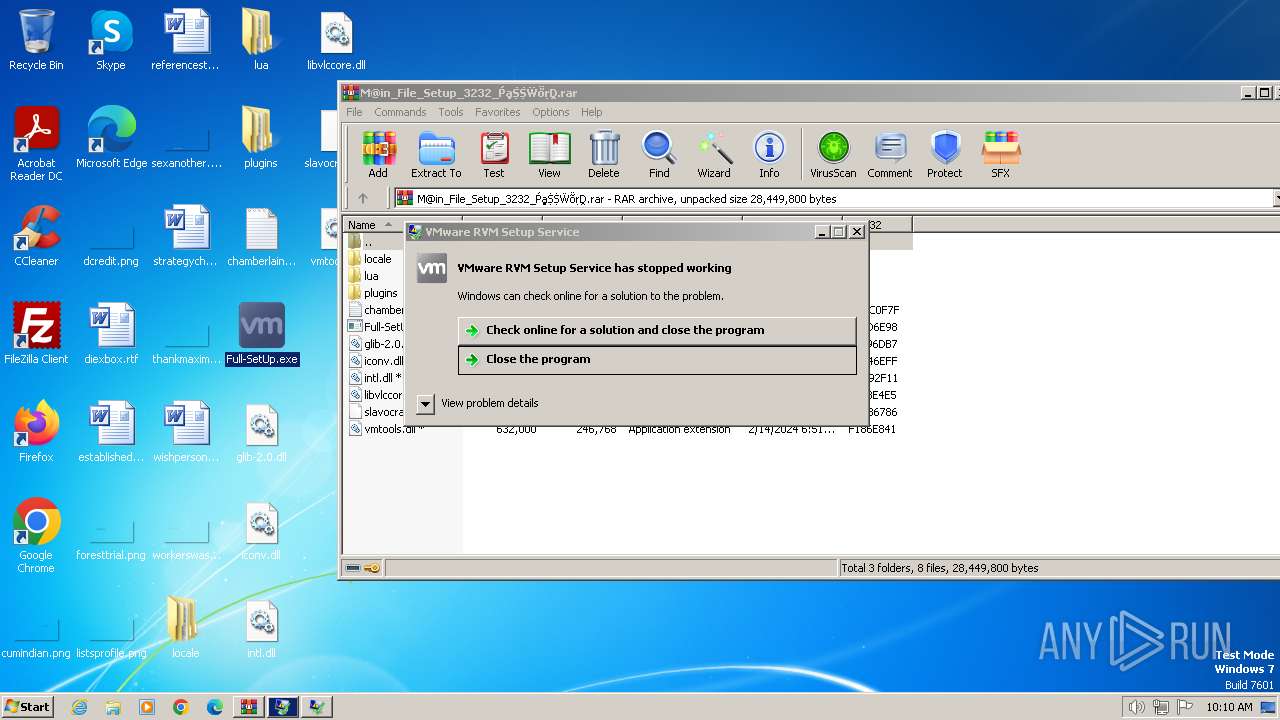Select Full-Setup entry in archive list
The width and height of the screenshot is (1280, 720).
pyautogui.click(x=376, y=327)
